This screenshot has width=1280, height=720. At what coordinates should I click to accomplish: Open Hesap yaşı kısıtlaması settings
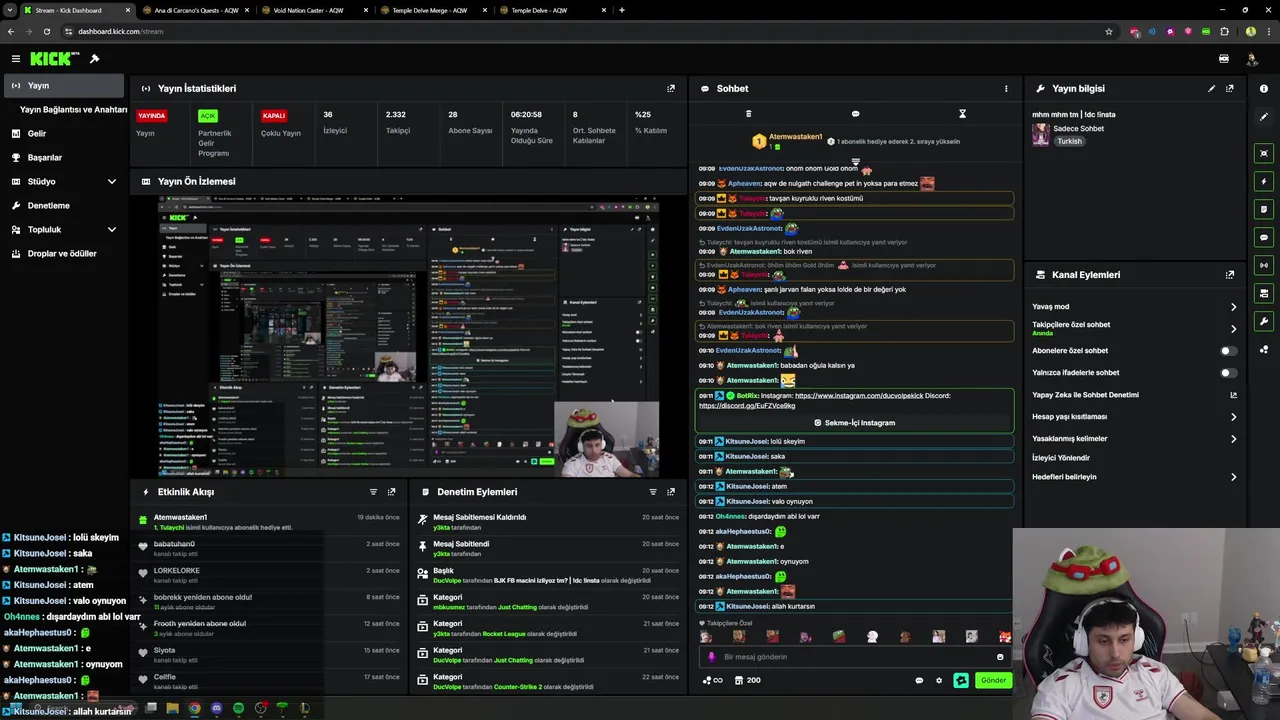pos(1233,417)
